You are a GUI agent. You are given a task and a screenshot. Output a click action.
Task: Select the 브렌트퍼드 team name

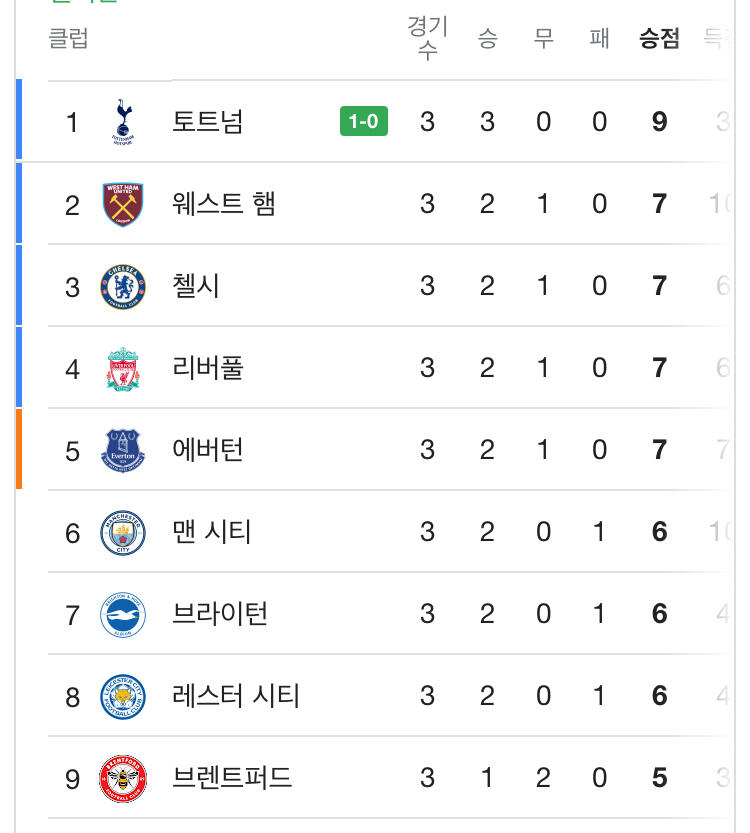click(x=232, y=778)
